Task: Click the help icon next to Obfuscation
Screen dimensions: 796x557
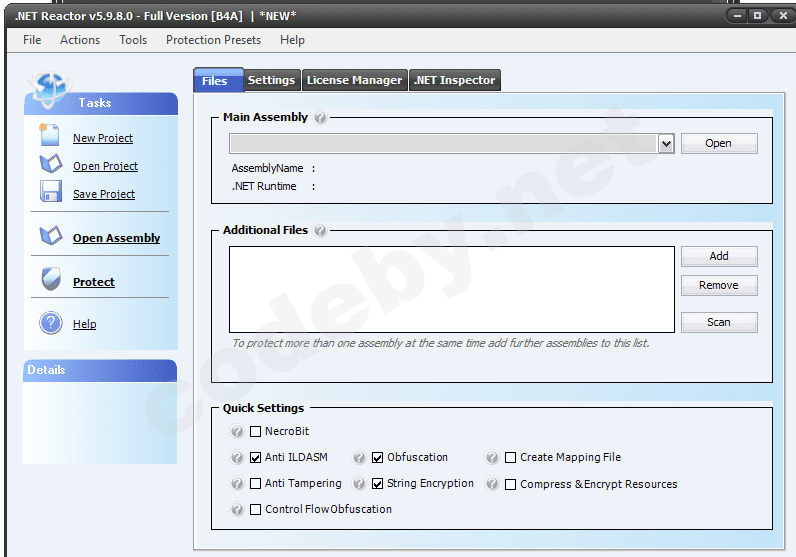Action: (x=359, y=457)
